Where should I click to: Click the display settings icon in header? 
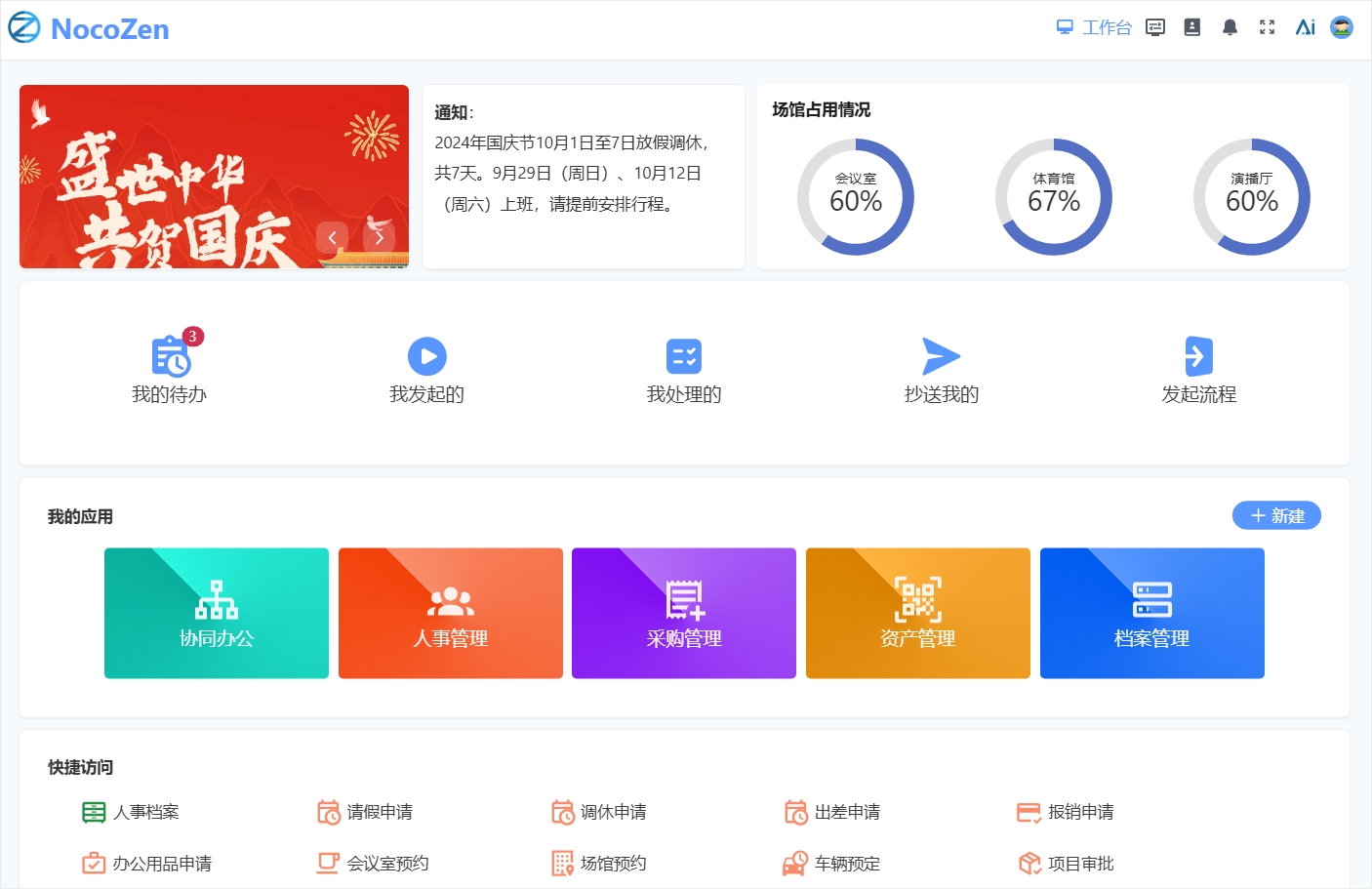click(x=1155, y=27)
